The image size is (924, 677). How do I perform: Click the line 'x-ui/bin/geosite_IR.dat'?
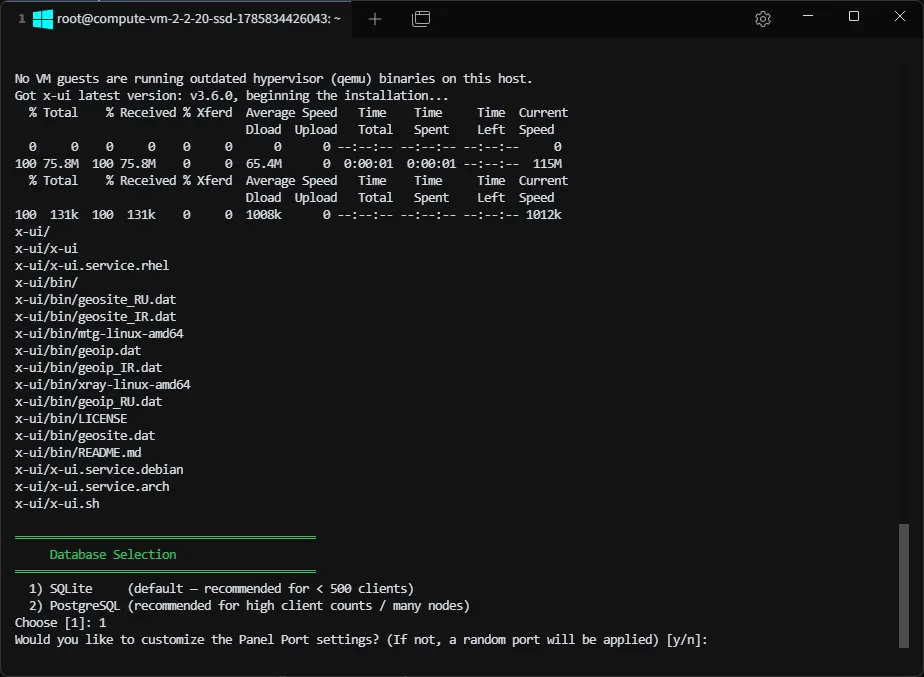pos(95,317)
